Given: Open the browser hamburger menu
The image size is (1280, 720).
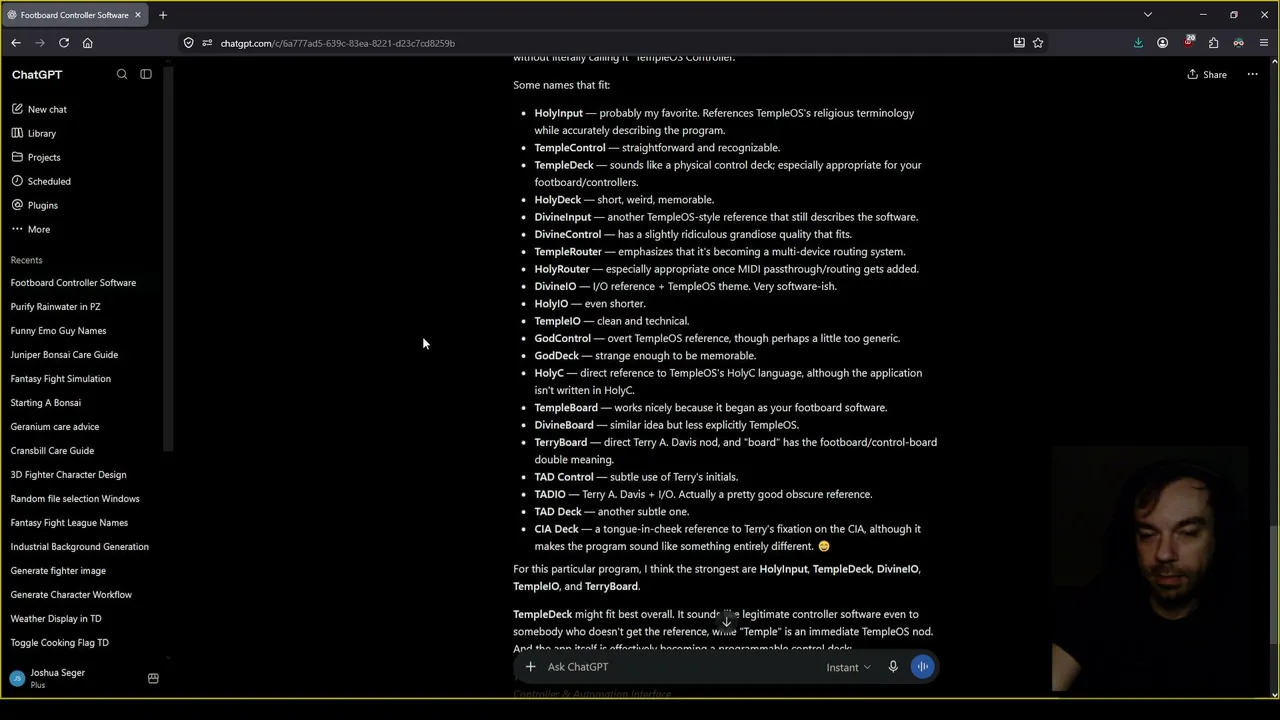Looking at the screenshot, I should click(x=1263, y=43).
